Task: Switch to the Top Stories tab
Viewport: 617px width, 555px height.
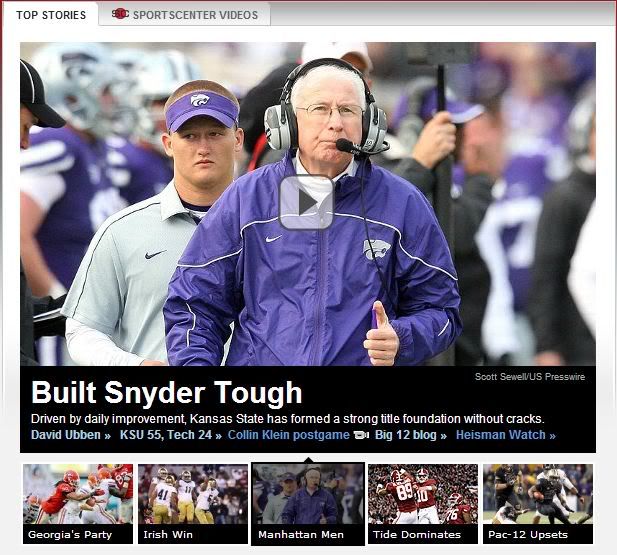Action: tap(51, 15)
